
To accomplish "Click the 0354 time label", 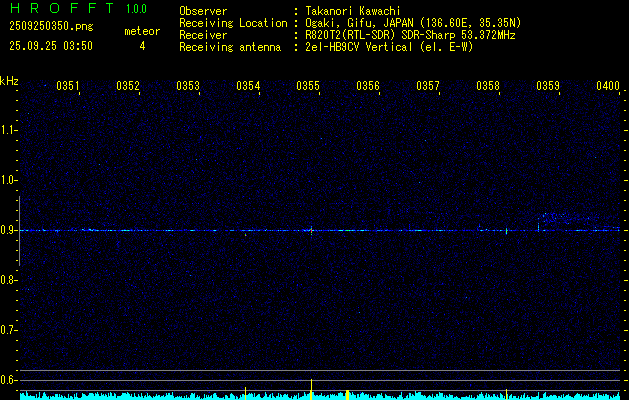I will tap(248, 85).
